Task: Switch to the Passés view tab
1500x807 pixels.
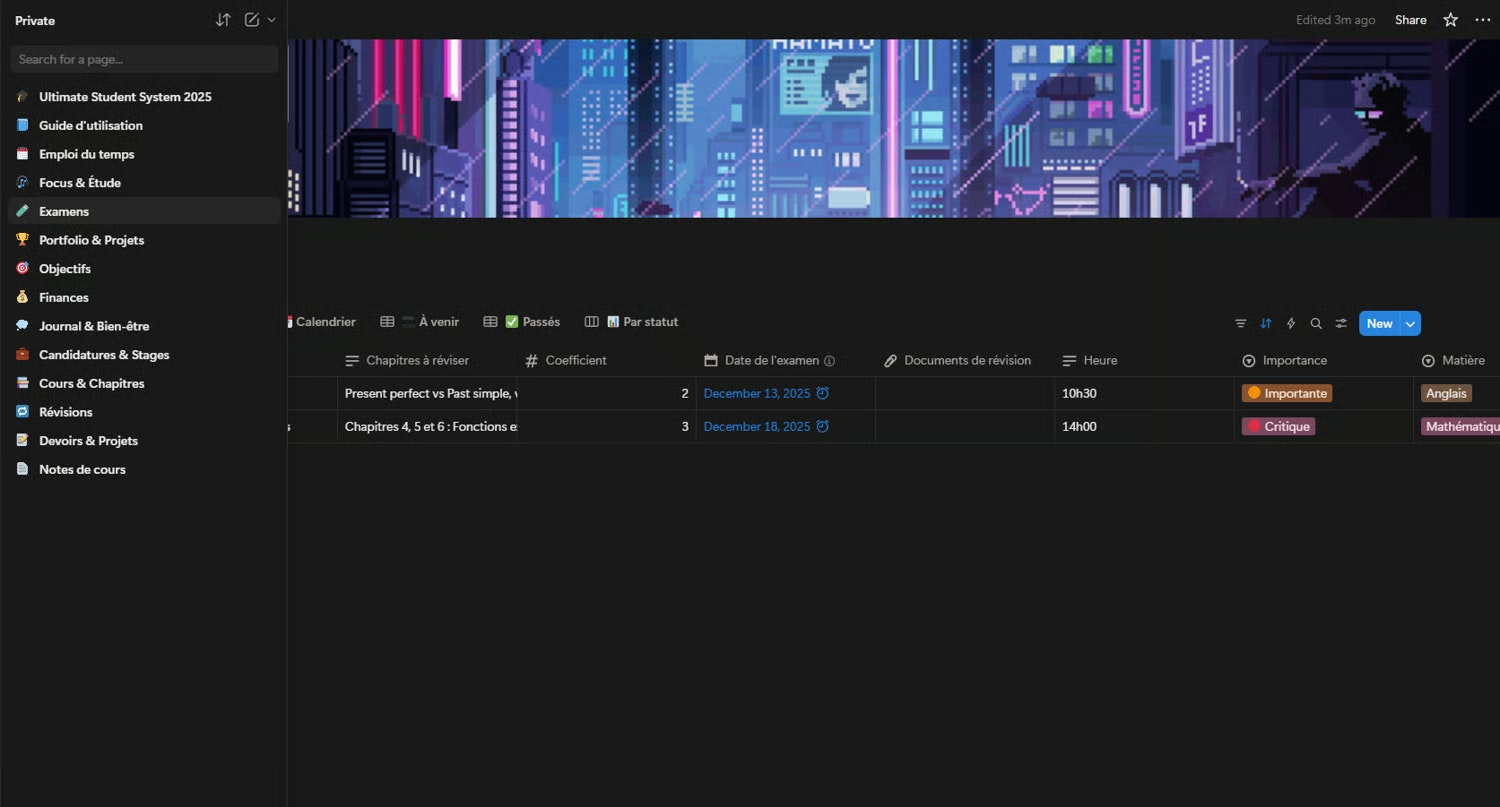Action: pyautogui.click(x=522, y=322)
